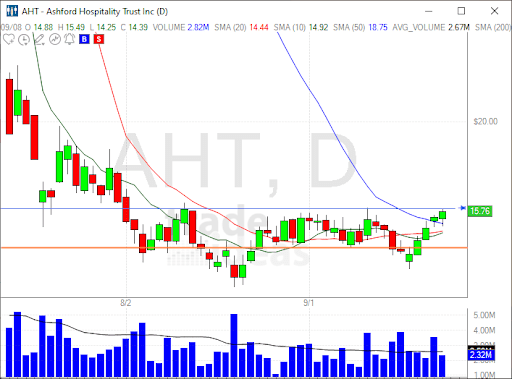Click the 5.00M volume axis label

point(484,315)
